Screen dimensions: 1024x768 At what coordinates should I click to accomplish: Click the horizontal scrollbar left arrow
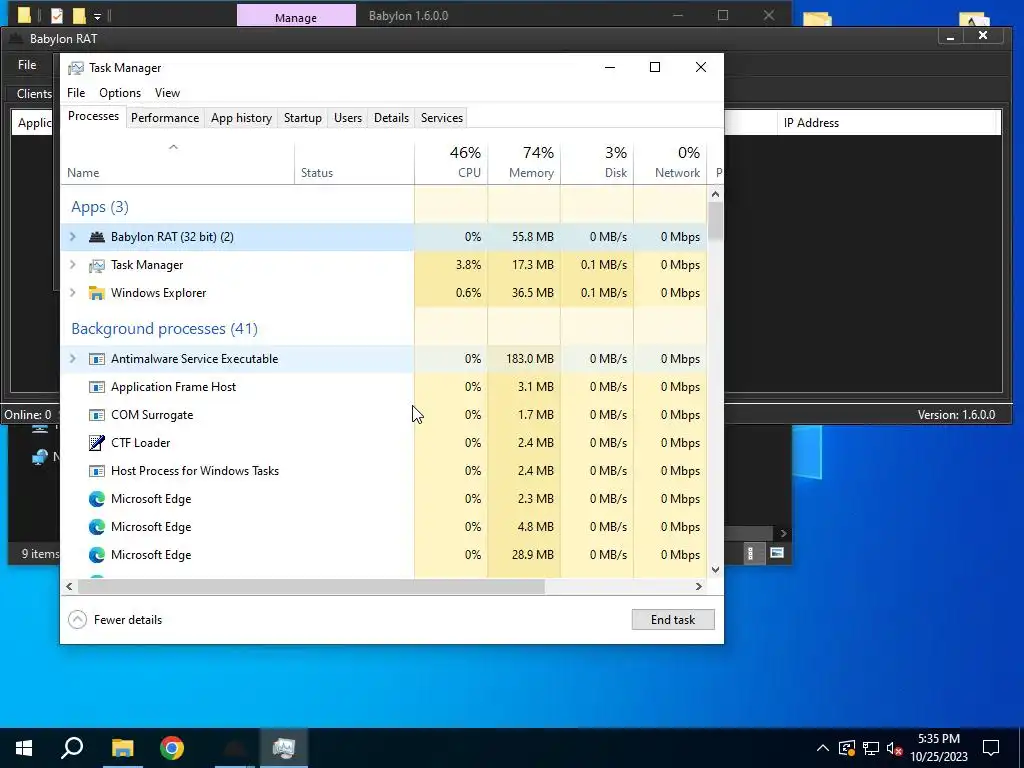click(x=69, y=586)
